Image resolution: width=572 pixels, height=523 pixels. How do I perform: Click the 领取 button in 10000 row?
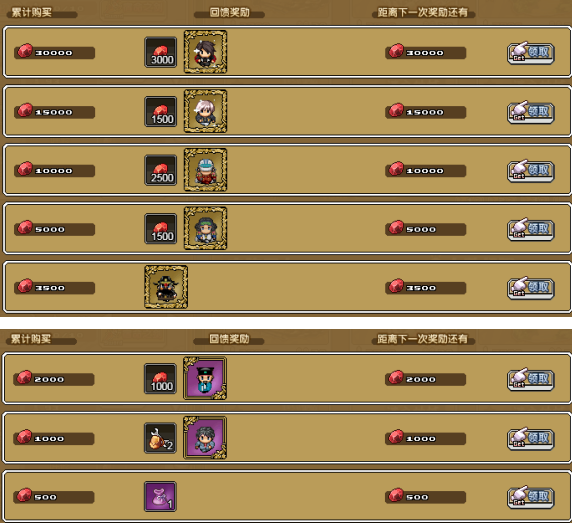pyautogui.click(x=531, y=171)
